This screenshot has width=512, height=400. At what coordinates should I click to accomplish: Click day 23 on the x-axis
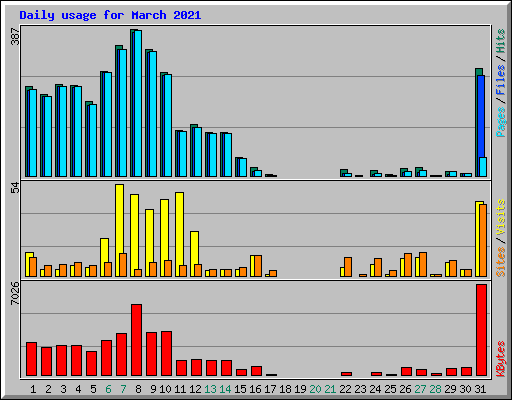tap(360, 389)
